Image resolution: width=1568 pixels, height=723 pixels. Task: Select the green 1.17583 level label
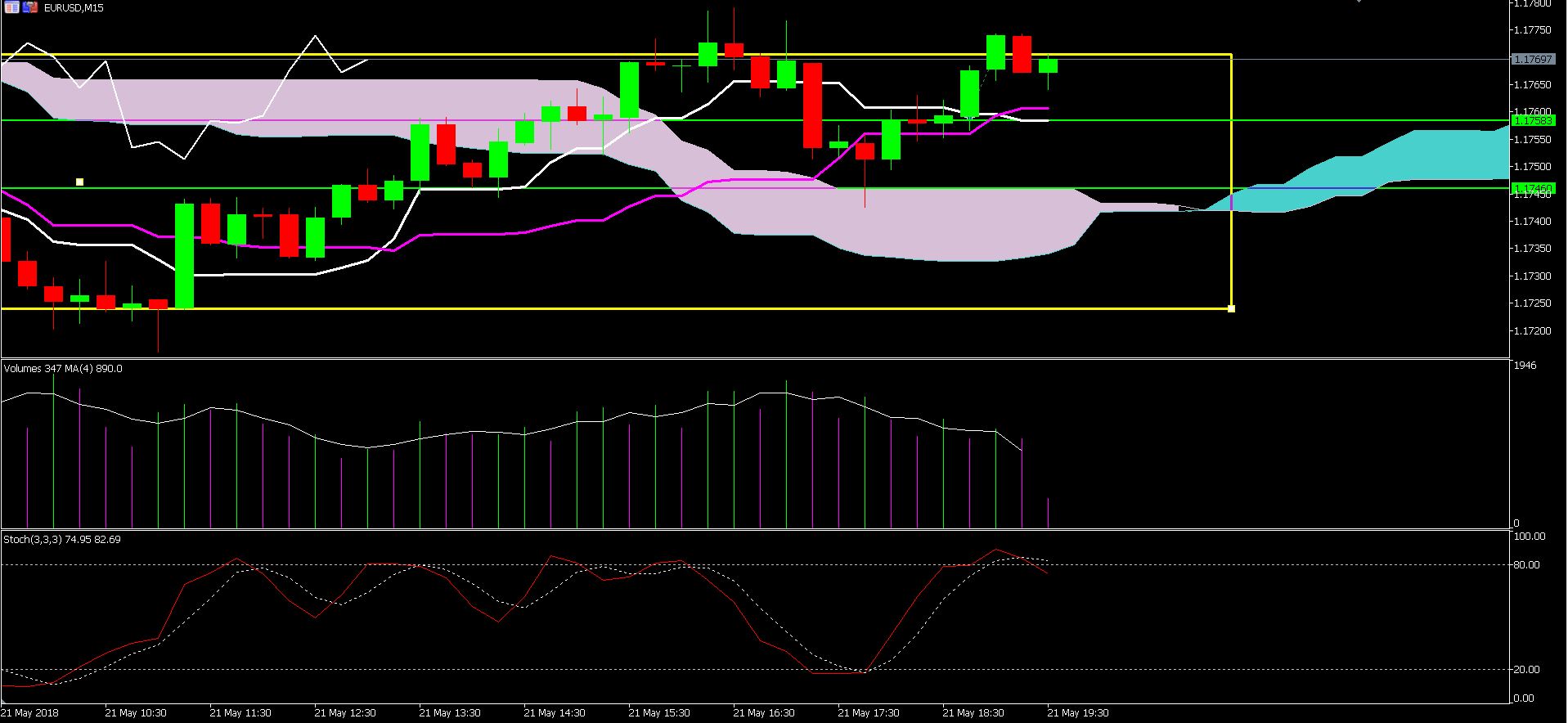click(x=1532, y=120)
